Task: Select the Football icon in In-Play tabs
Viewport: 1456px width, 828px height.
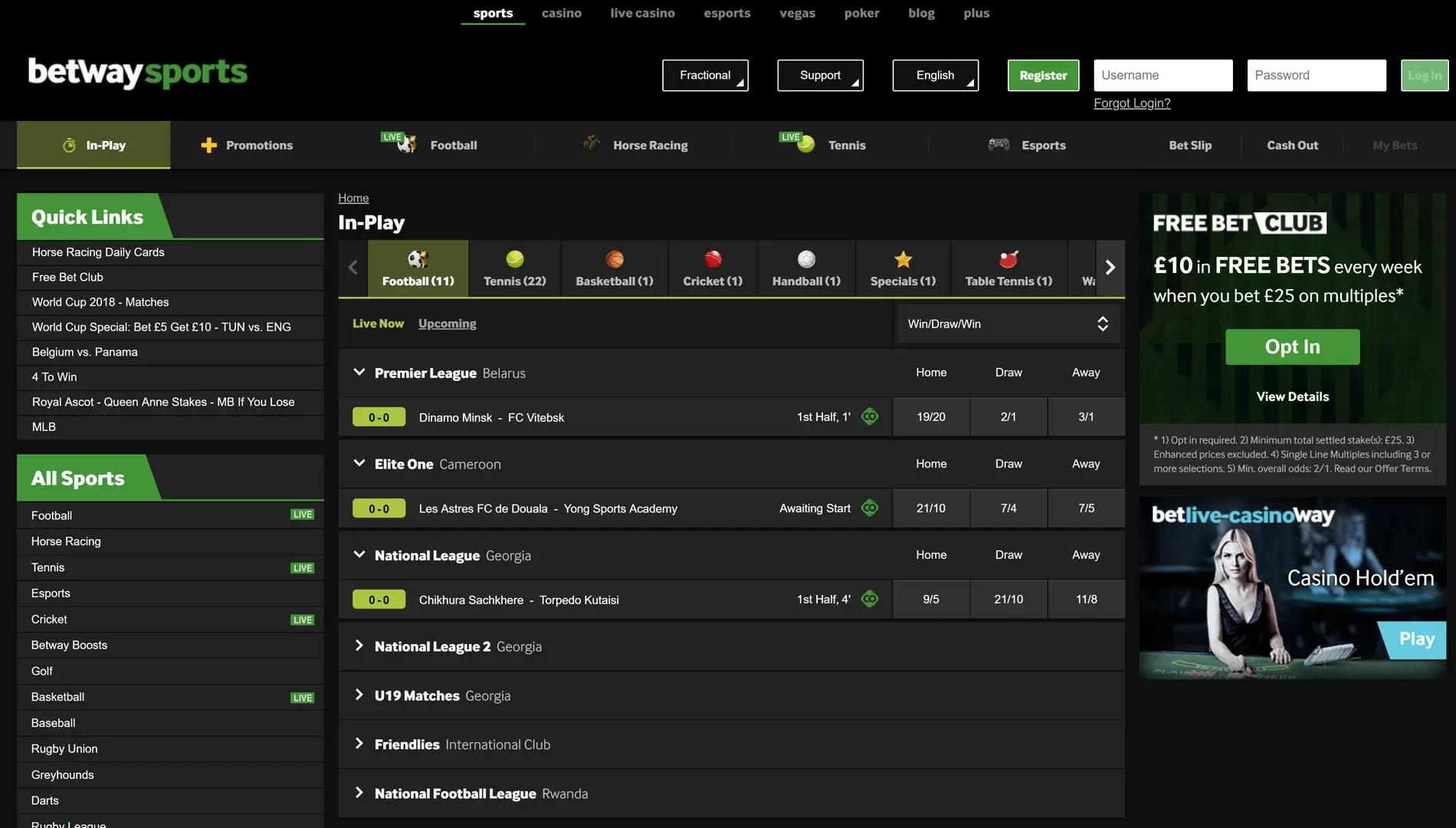Action: [418, 259]
